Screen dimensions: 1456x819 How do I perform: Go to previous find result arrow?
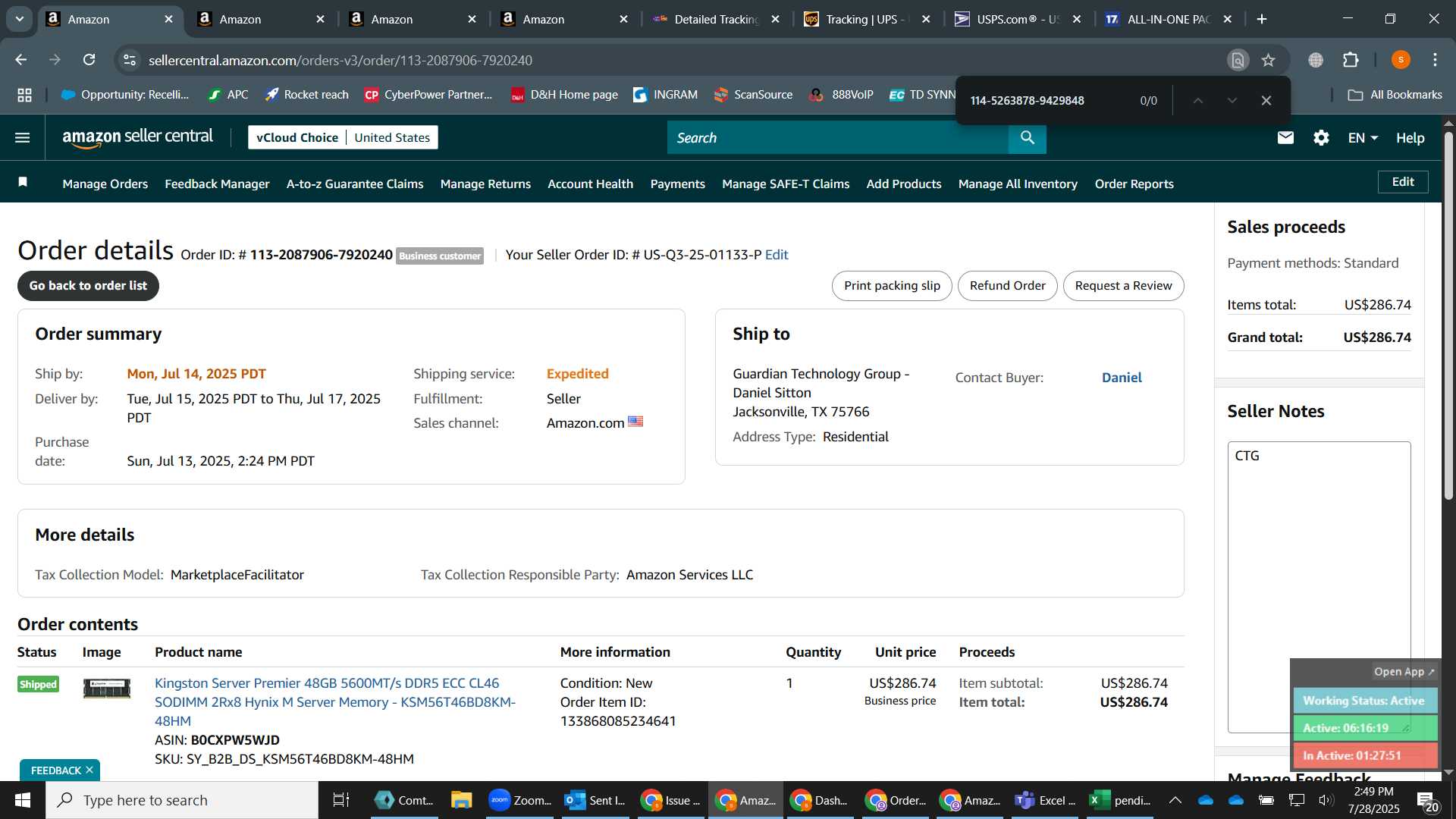(x=1198, y=100)
